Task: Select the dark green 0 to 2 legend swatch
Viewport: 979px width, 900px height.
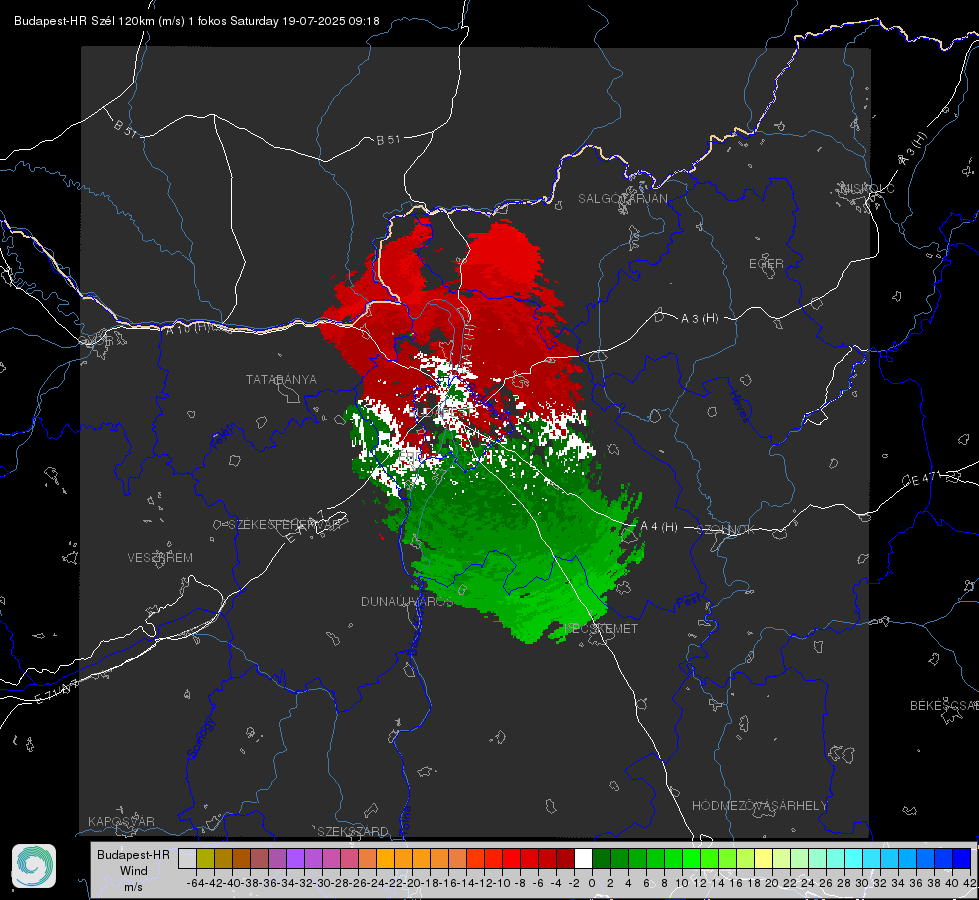Action: (x=601, y=858)
